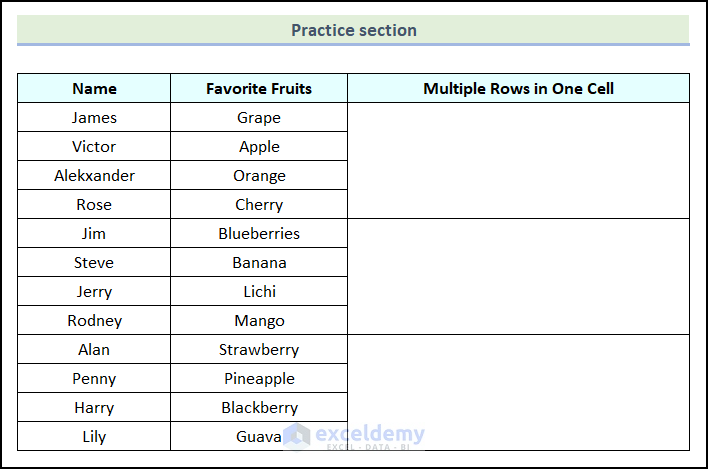Screen dimensions: 708x469
Task: Select the cell containing James
Action: click(x=94, y=117)
